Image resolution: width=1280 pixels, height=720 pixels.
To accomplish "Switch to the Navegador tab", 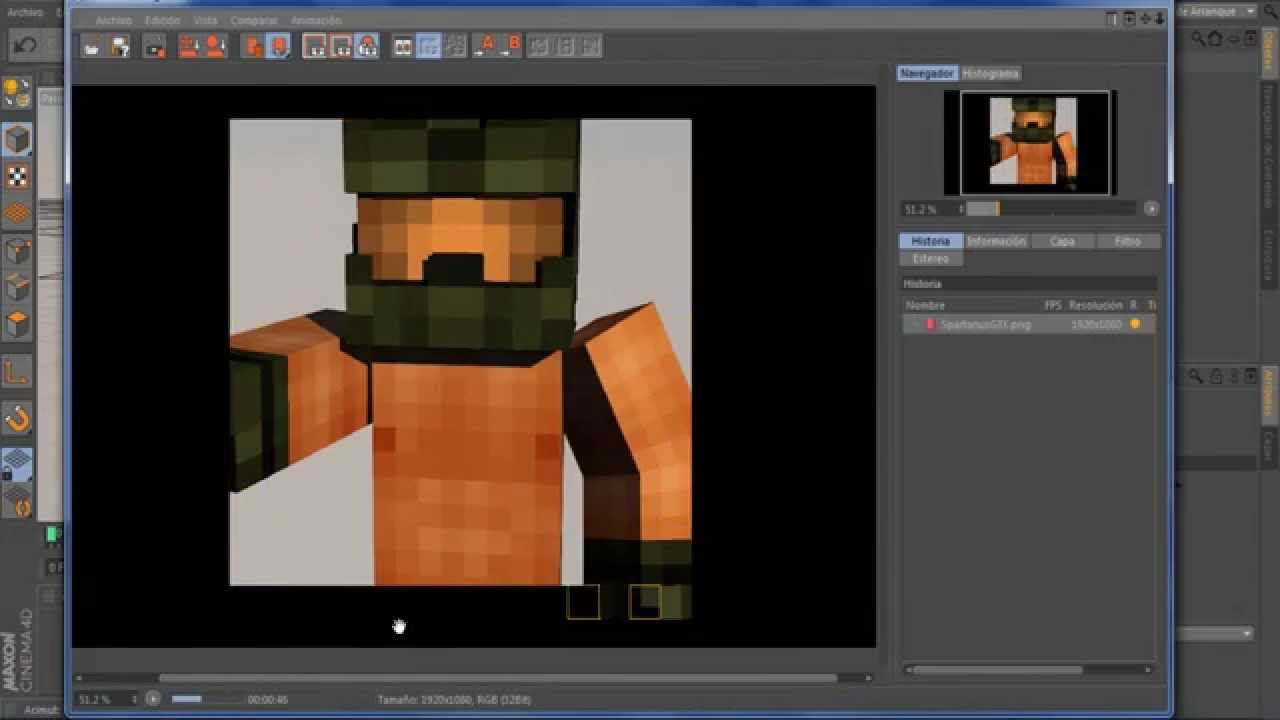I will pyautogui.click(x=927, y=73).
